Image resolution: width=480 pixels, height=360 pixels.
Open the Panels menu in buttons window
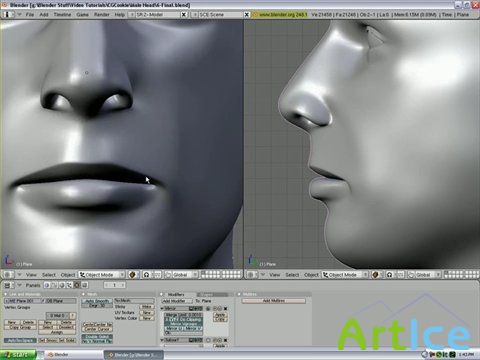[x=33, y=285]
